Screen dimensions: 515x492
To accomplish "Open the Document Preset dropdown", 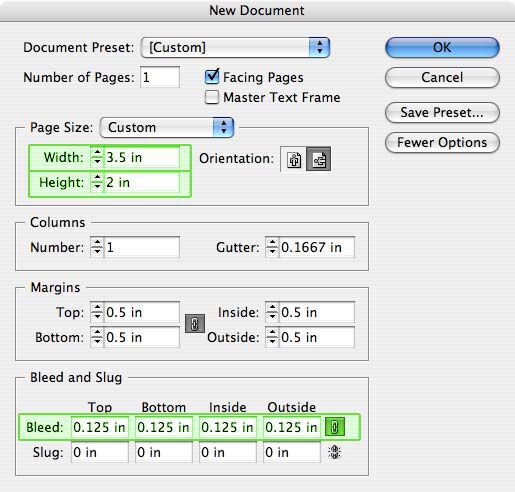I will pyautogui.click(x=235, y=47).
